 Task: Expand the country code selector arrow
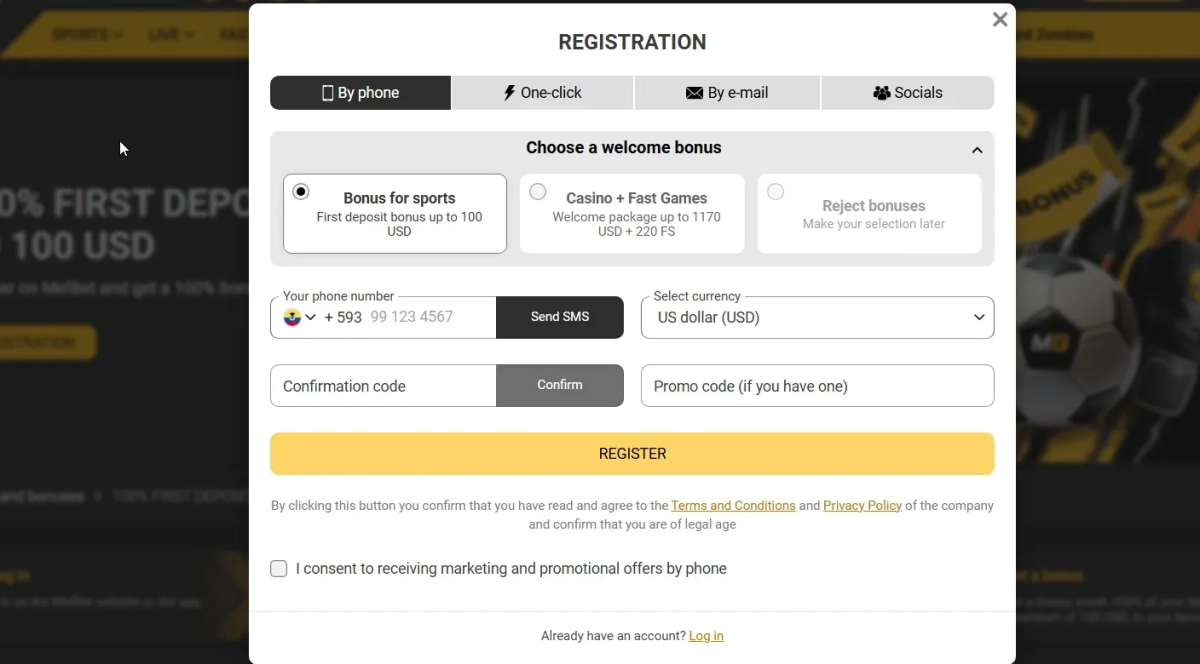311,317
